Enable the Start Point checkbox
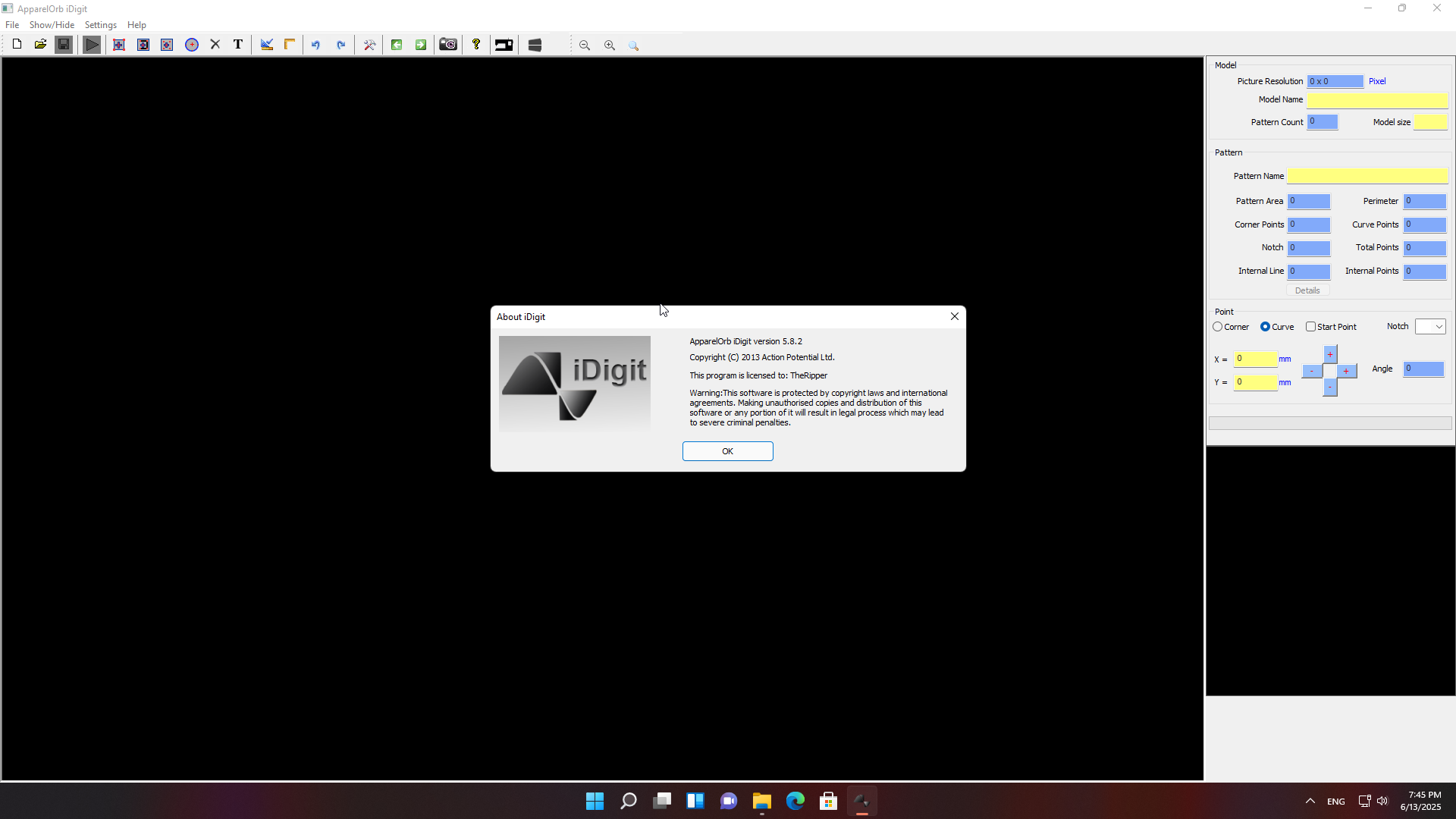Screen dimensions: 1456x819 [x=1310, y=327]
